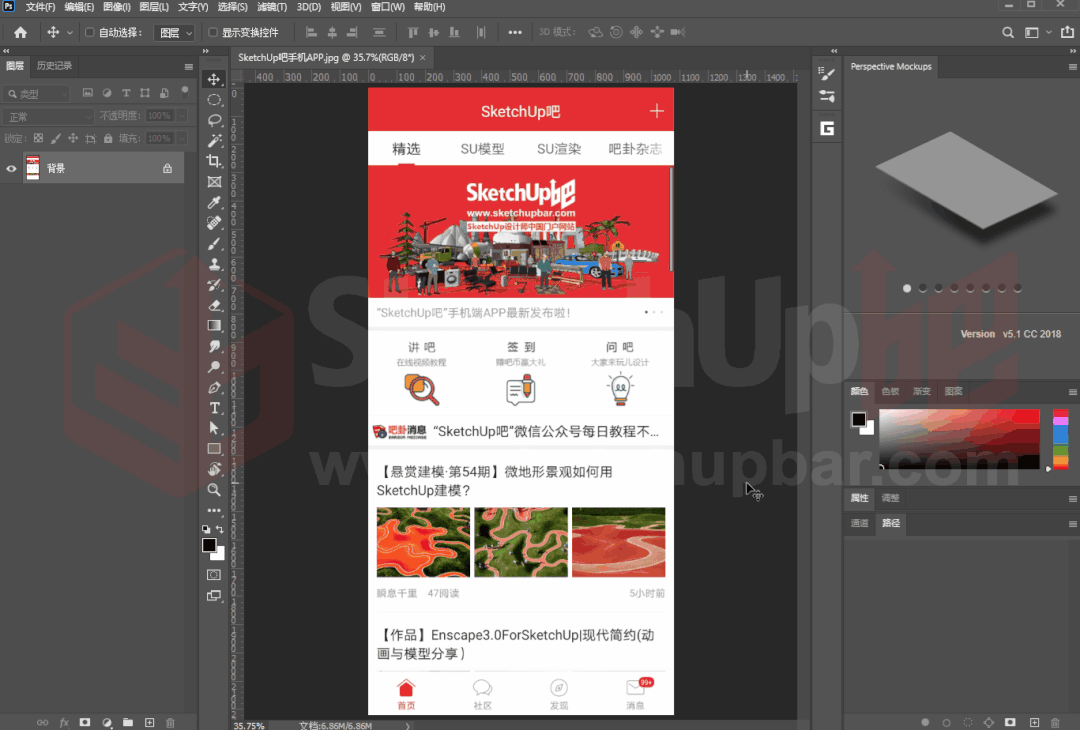Select the Move tool in the toolbox

click(214, 79)
